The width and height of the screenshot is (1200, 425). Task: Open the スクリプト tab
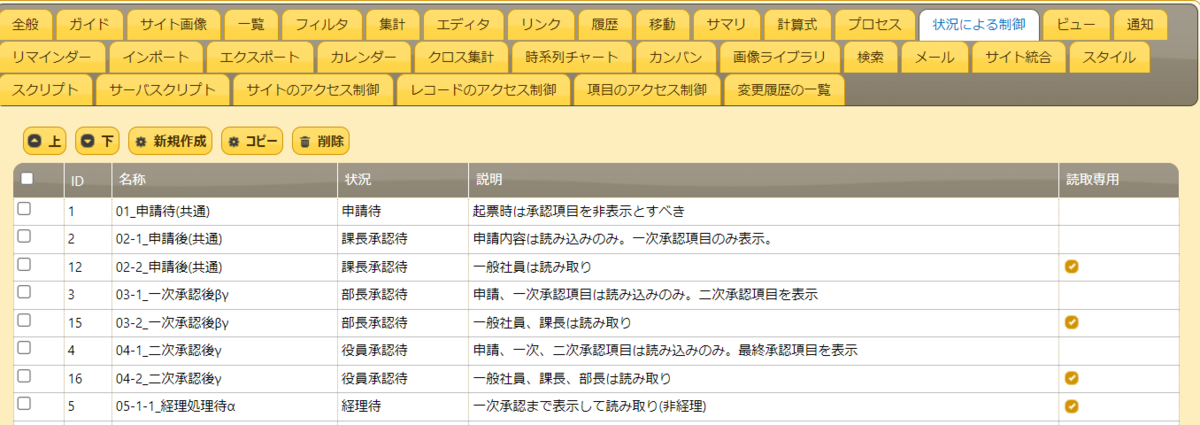point(46,90)
